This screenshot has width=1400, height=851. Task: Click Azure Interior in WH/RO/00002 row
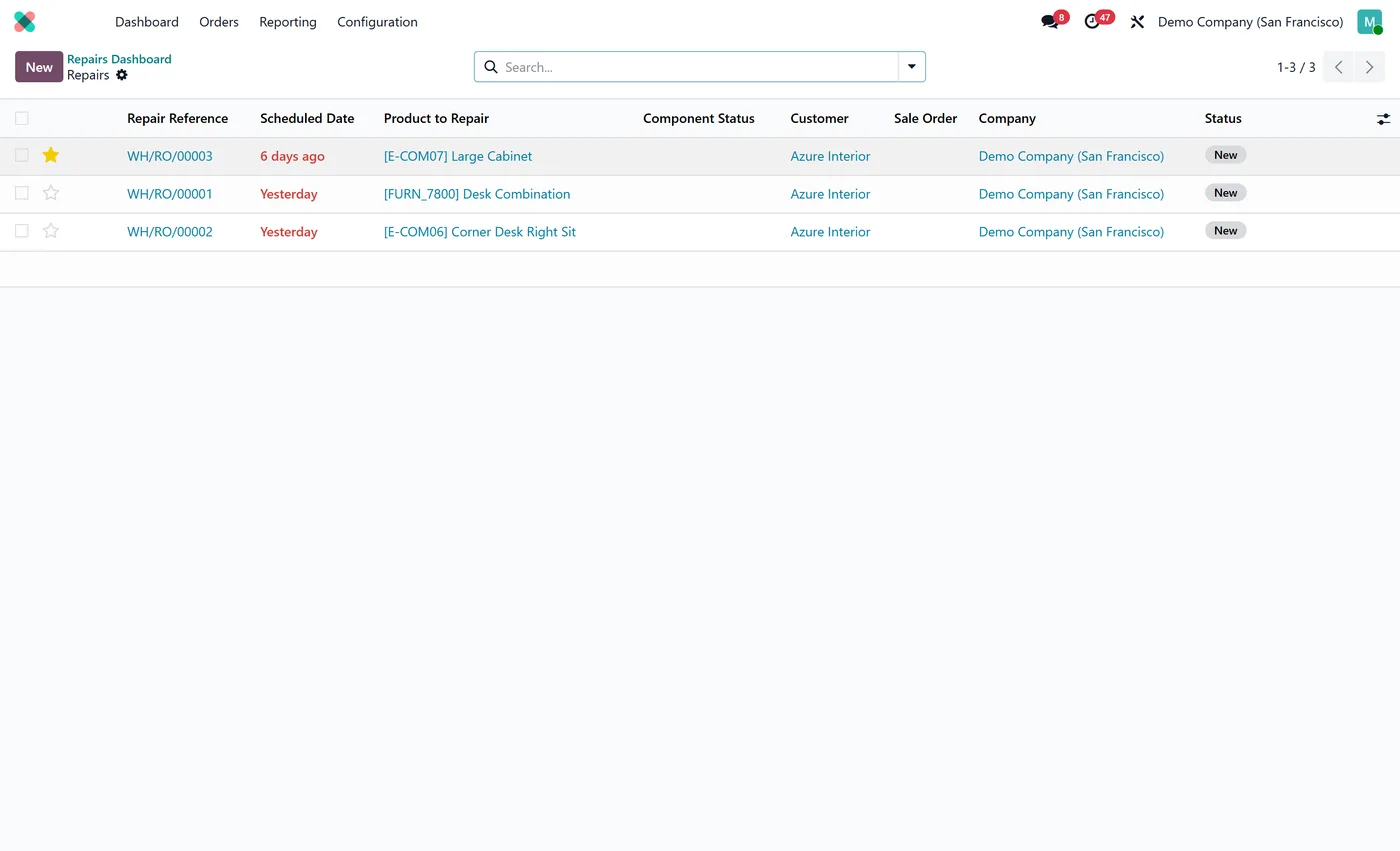830,232
